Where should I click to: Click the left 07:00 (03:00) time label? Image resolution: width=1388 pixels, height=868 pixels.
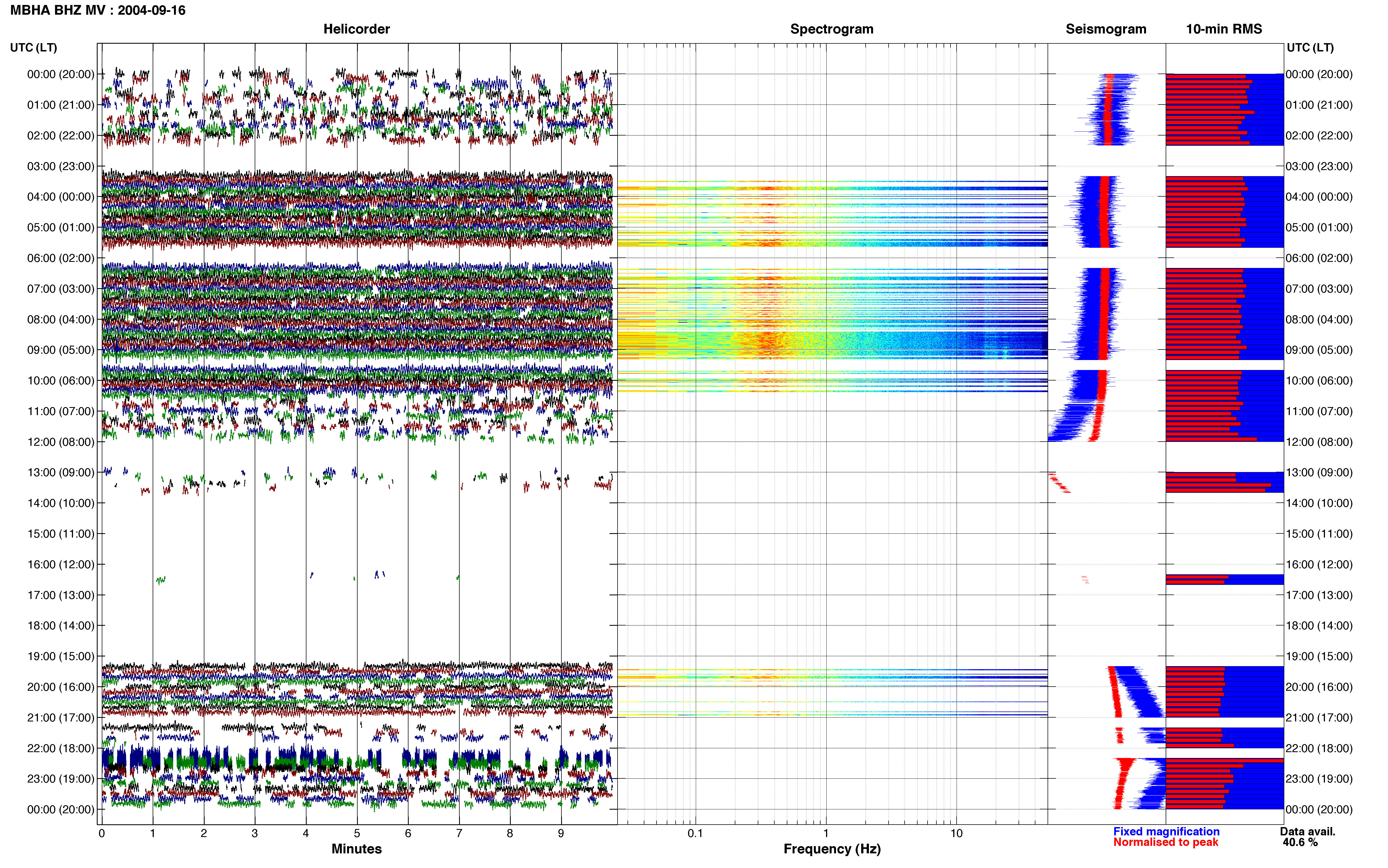tap(61, 289)
